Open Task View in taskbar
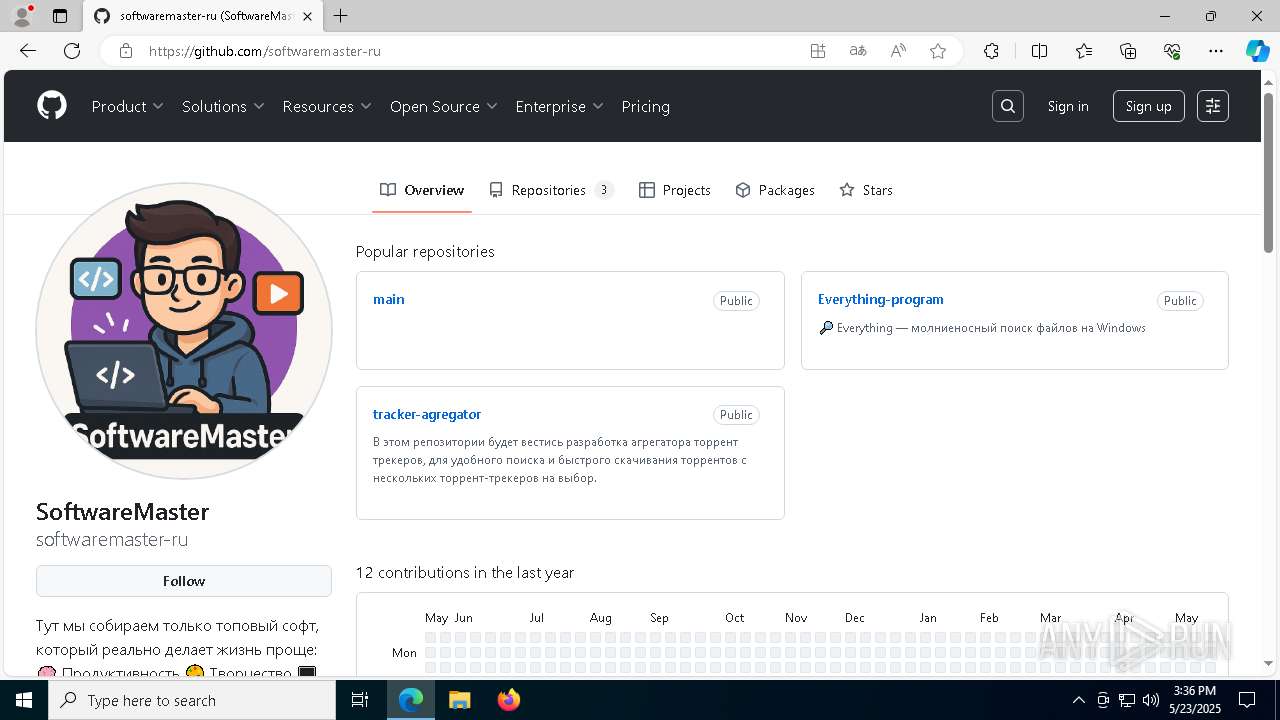 pos(360,700)
